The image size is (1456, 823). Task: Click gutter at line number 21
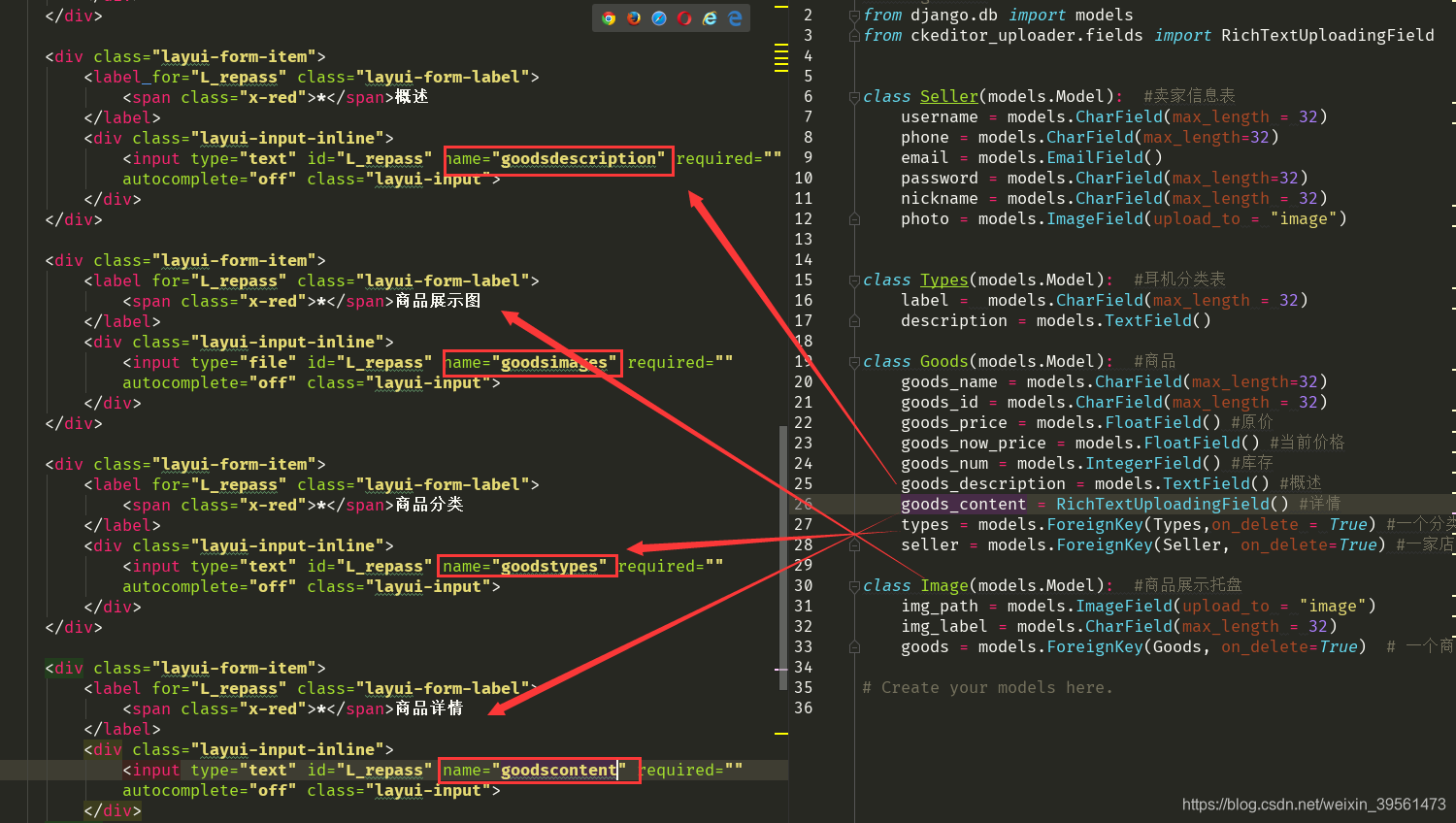[804, 403]
